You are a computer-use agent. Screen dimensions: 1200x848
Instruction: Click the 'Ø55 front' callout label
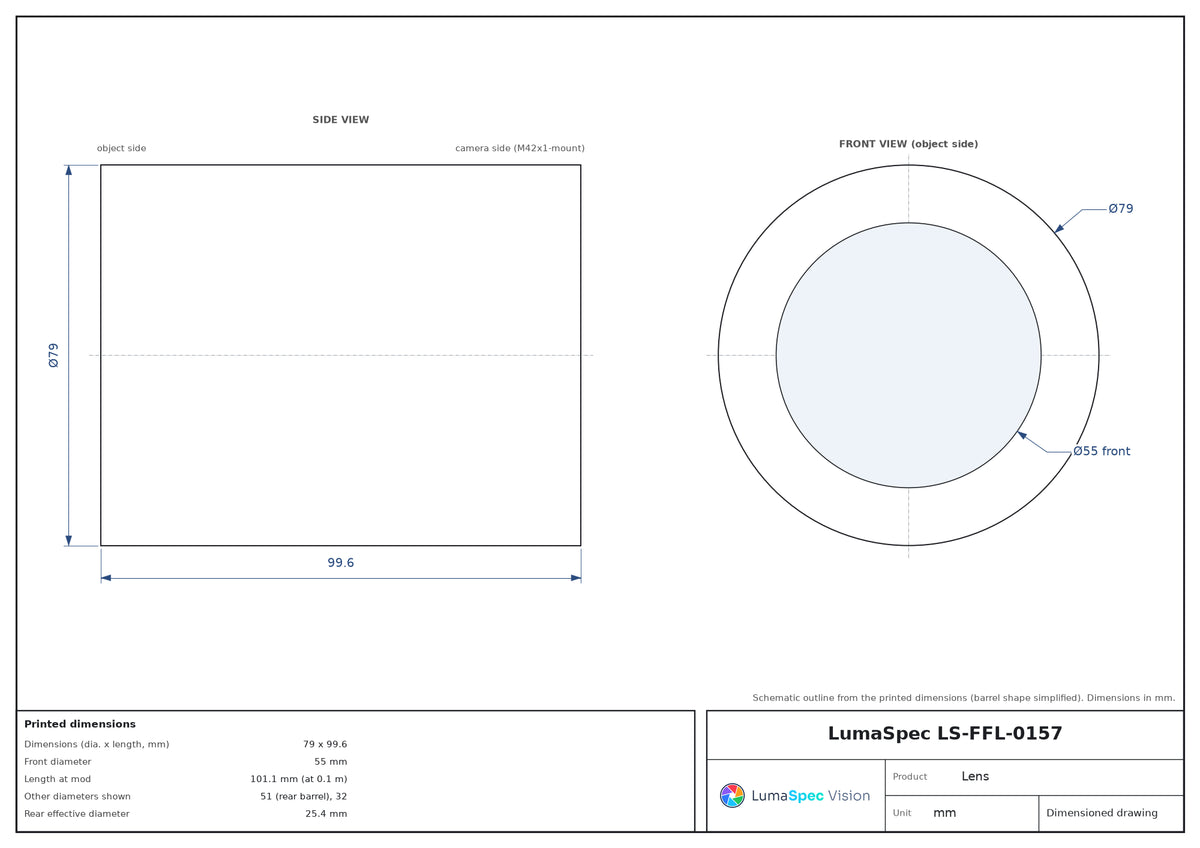(1102, 451)
